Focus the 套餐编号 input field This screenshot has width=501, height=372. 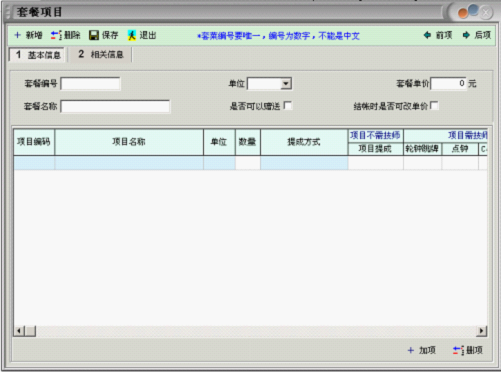click(90, 83)
